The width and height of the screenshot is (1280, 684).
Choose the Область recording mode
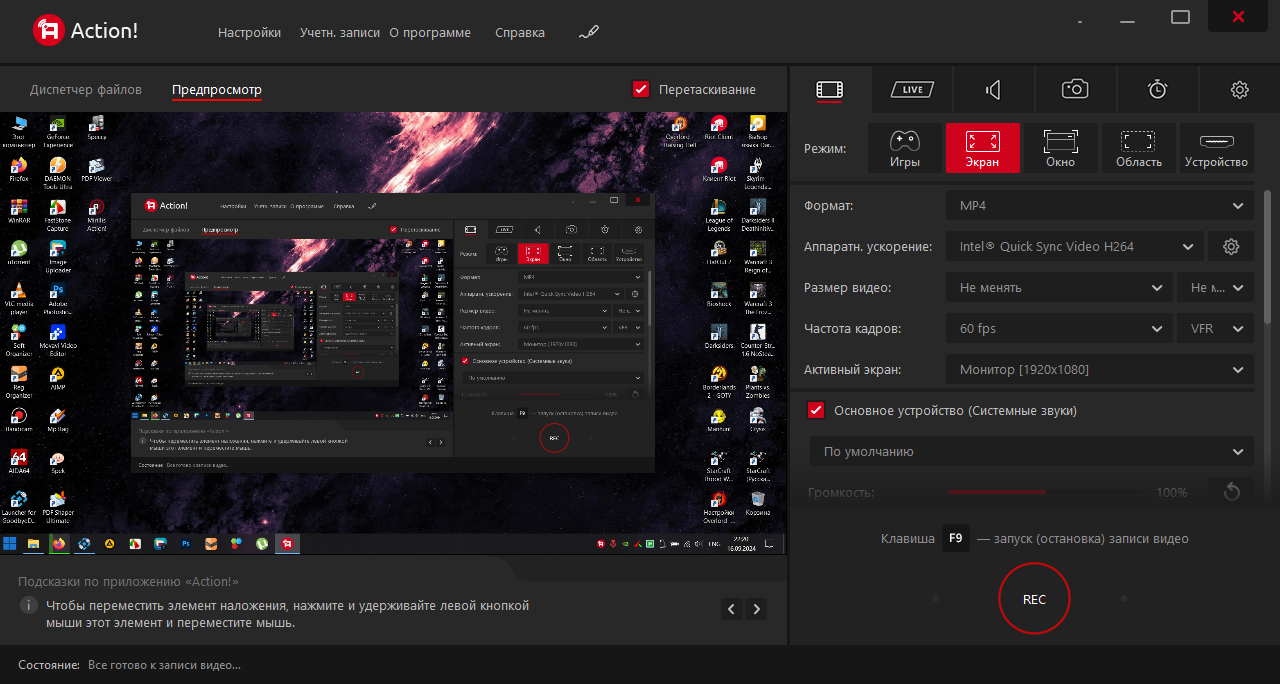coord(1139,148)
